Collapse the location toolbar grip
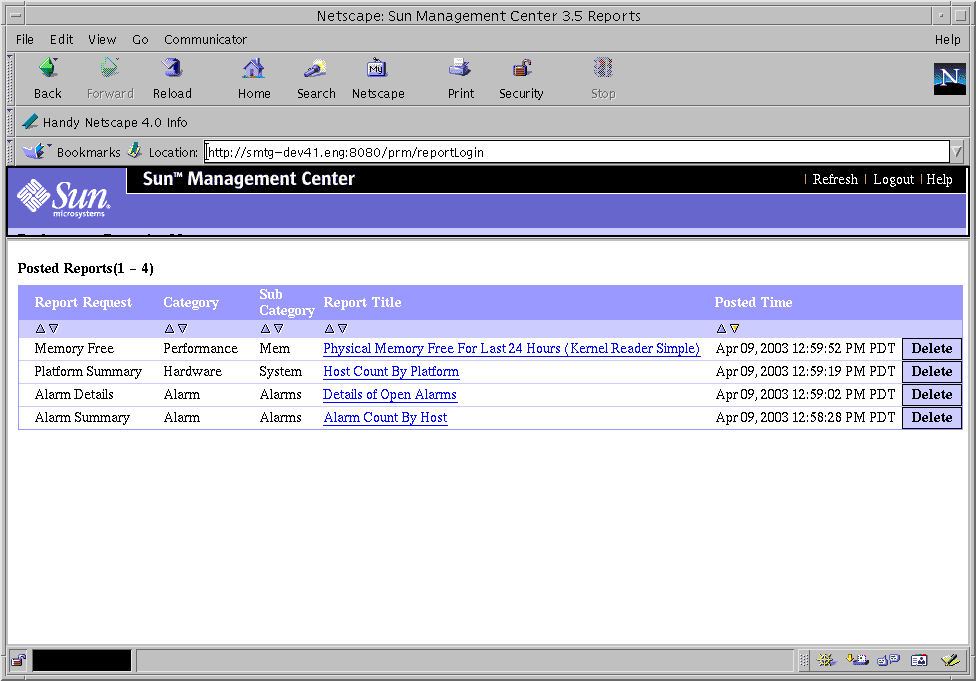The height and width of the screenshot is (681, 976). click(10, 151)
